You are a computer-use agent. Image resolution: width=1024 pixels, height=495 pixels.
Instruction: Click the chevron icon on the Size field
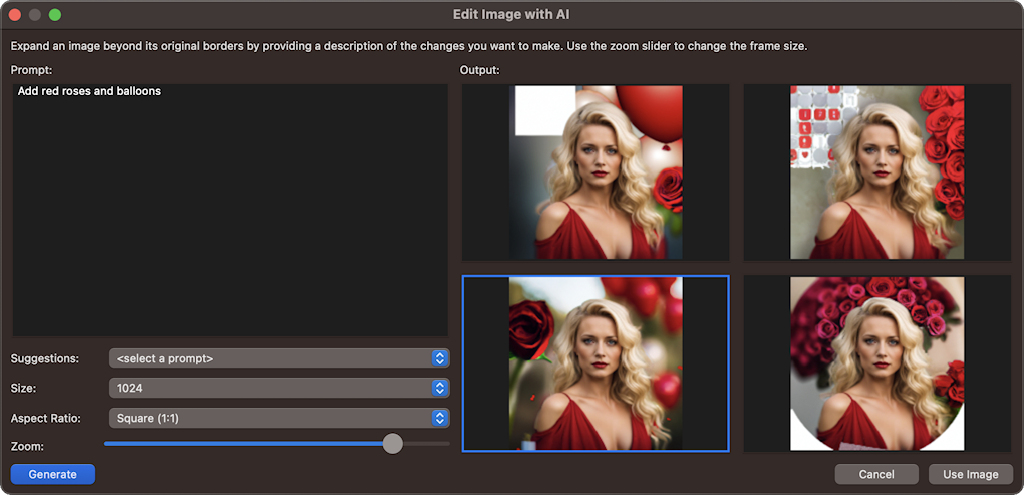pos(439,388)
